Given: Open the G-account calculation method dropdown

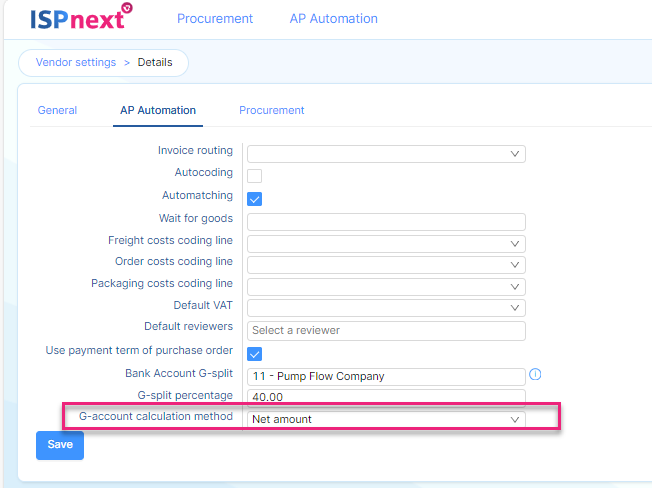Looking at the screenshot, I should (386, 419).
